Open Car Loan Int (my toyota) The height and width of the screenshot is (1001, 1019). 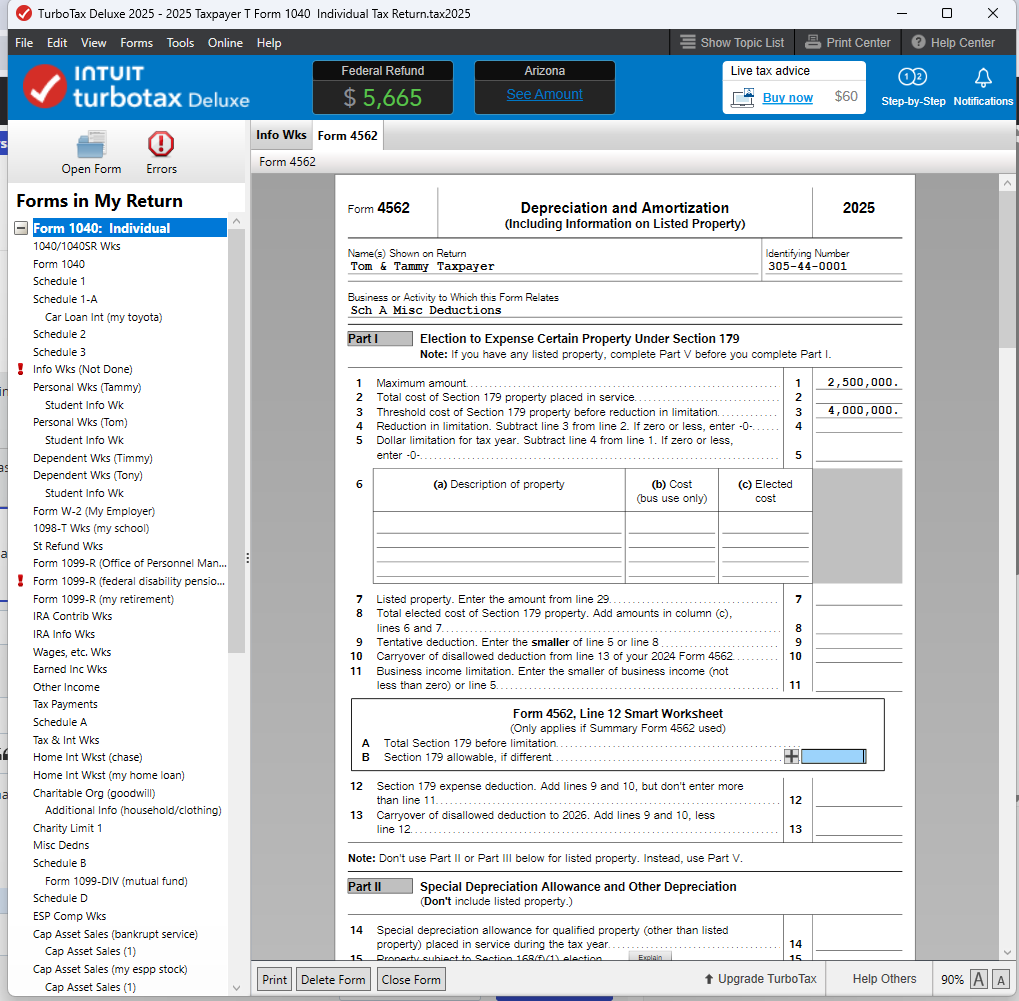pyautogui.click(x=103, y=317)
